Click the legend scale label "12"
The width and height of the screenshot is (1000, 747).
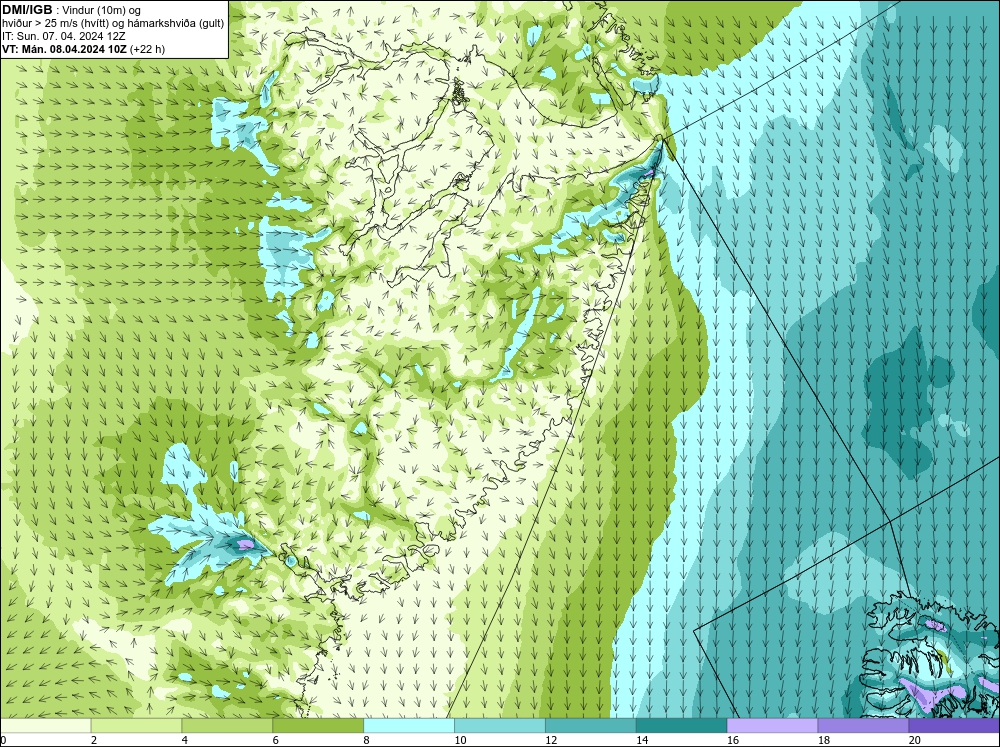click(x=552, y=740)
